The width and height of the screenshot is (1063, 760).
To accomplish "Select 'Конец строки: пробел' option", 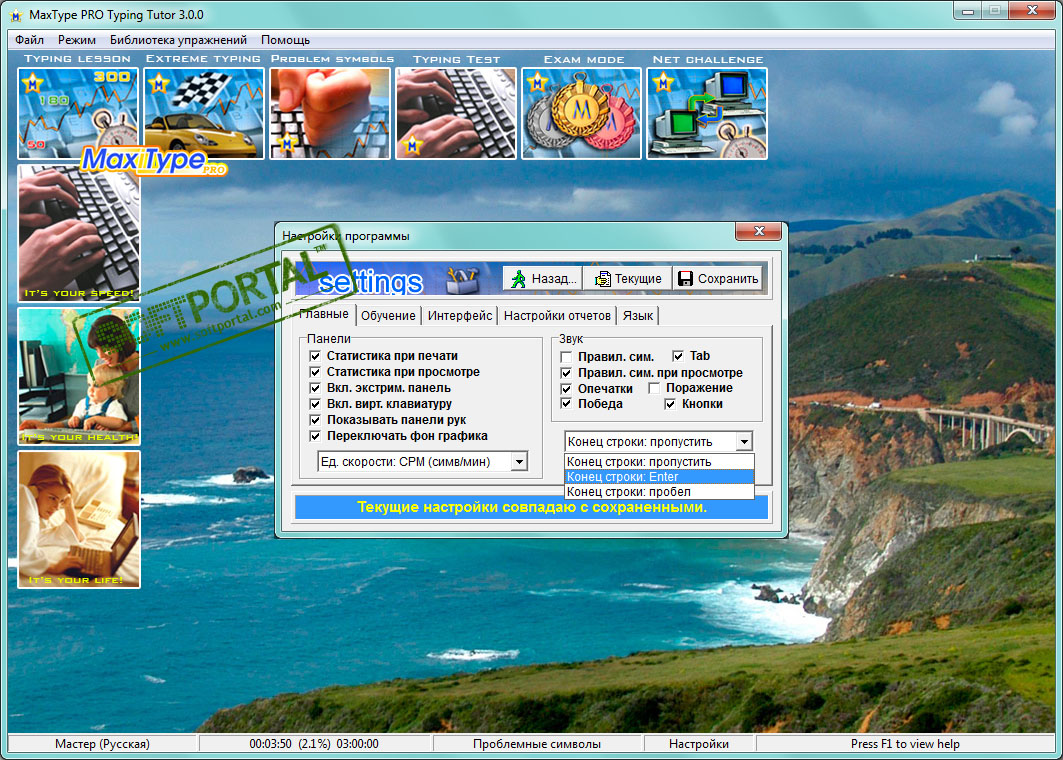I will point(659,492).
